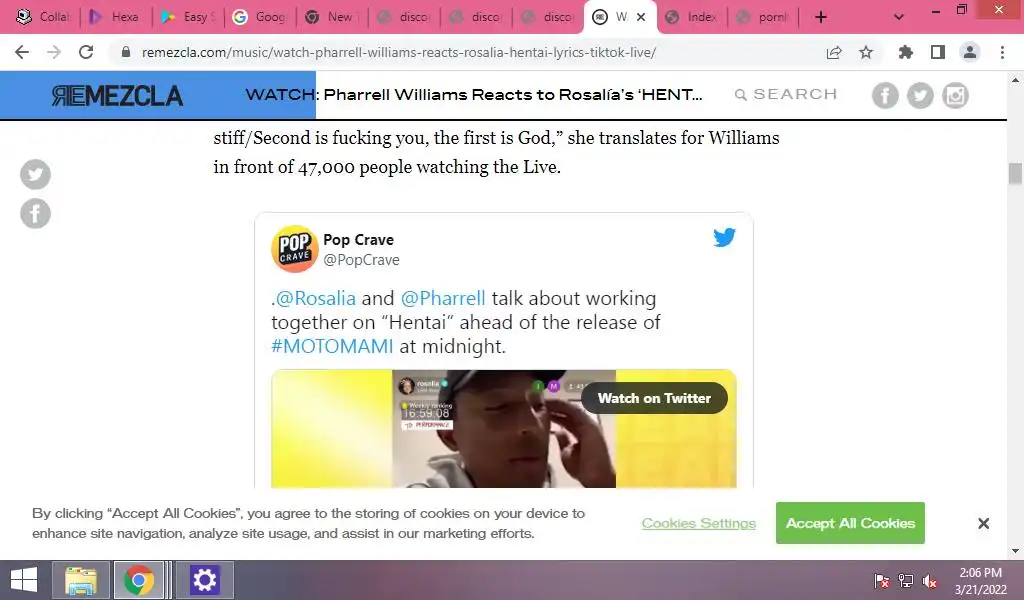This screenshot has height=600, width=1024.
Task: Open the Chrome profile avatar
Action: tap(970, 52)
